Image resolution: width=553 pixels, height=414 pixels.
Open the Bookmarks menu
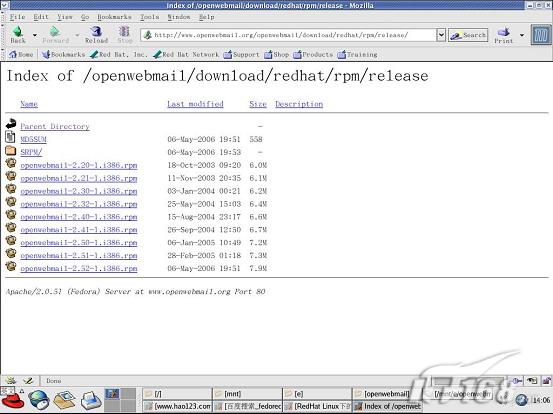coord(114,17)
